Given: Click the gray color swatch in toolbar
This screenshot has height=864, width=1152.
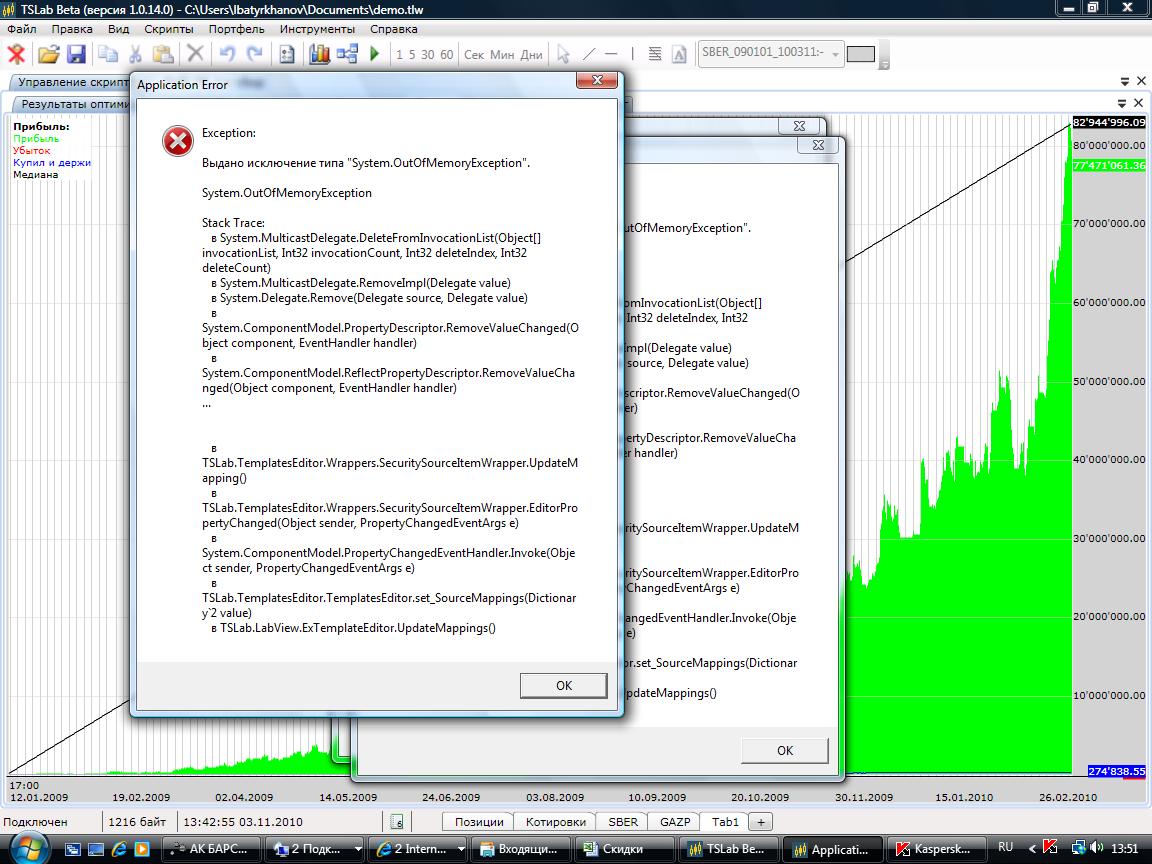Looking at the screenshot, I should click(860, 54).
